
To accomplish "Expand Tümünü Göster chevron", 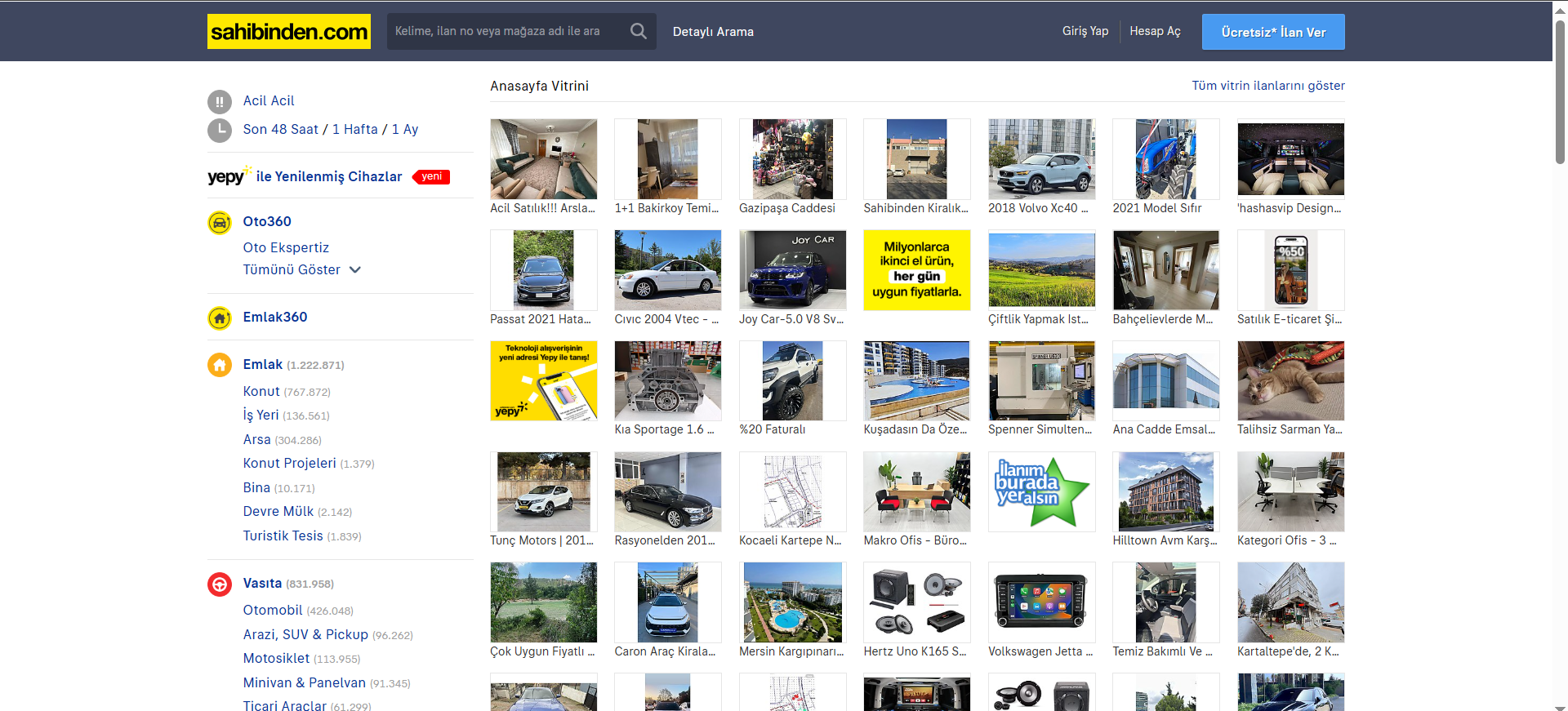I will [x=355, y=270].
